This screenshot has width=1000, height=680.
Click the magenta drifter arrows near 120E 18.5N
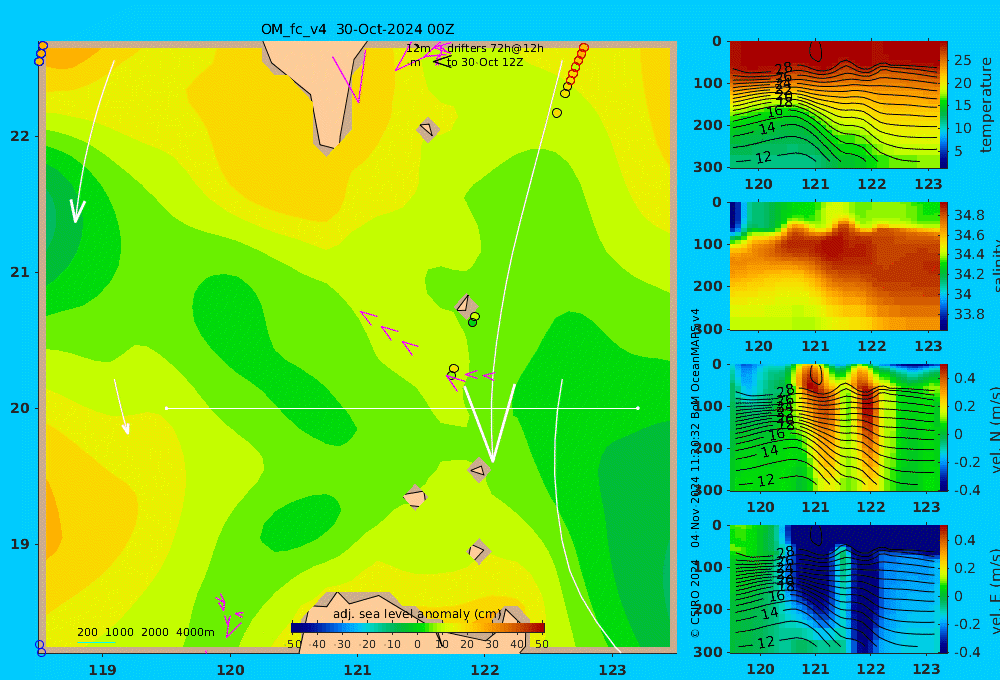pos(229,615)
